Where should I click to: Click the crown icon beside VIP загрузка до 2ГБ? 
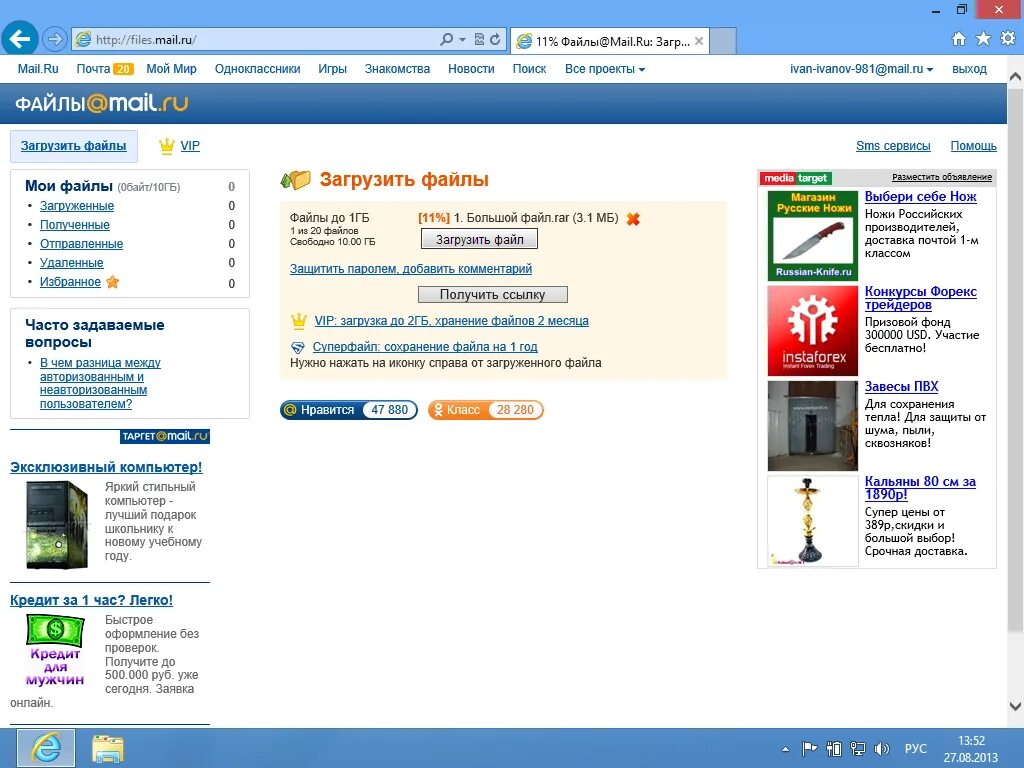(x=298, y=321)
